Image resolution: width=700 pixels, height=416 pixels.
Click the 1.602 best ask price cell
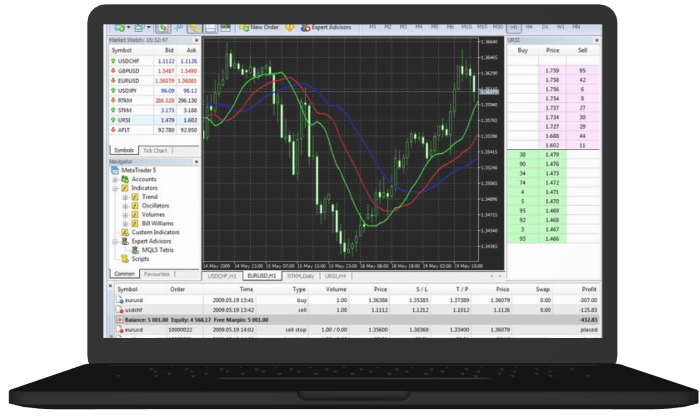552,145
